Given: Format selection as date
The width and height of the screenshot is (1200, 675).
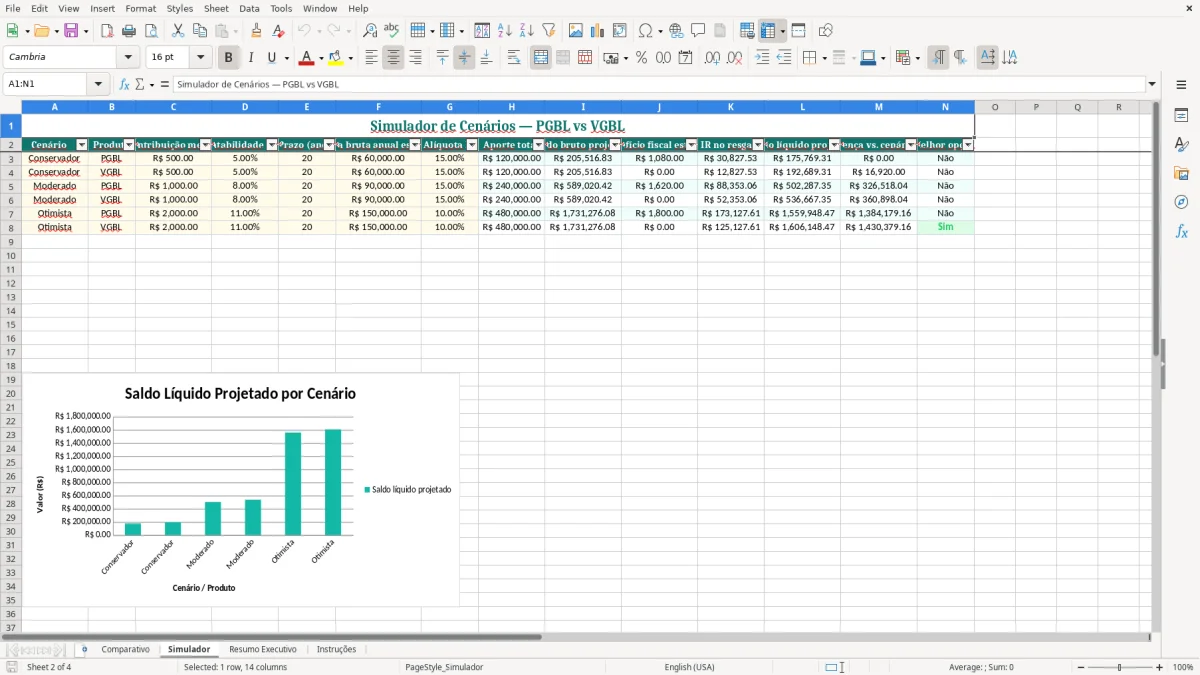Looking at the screenshot, I should pos(686,58).
